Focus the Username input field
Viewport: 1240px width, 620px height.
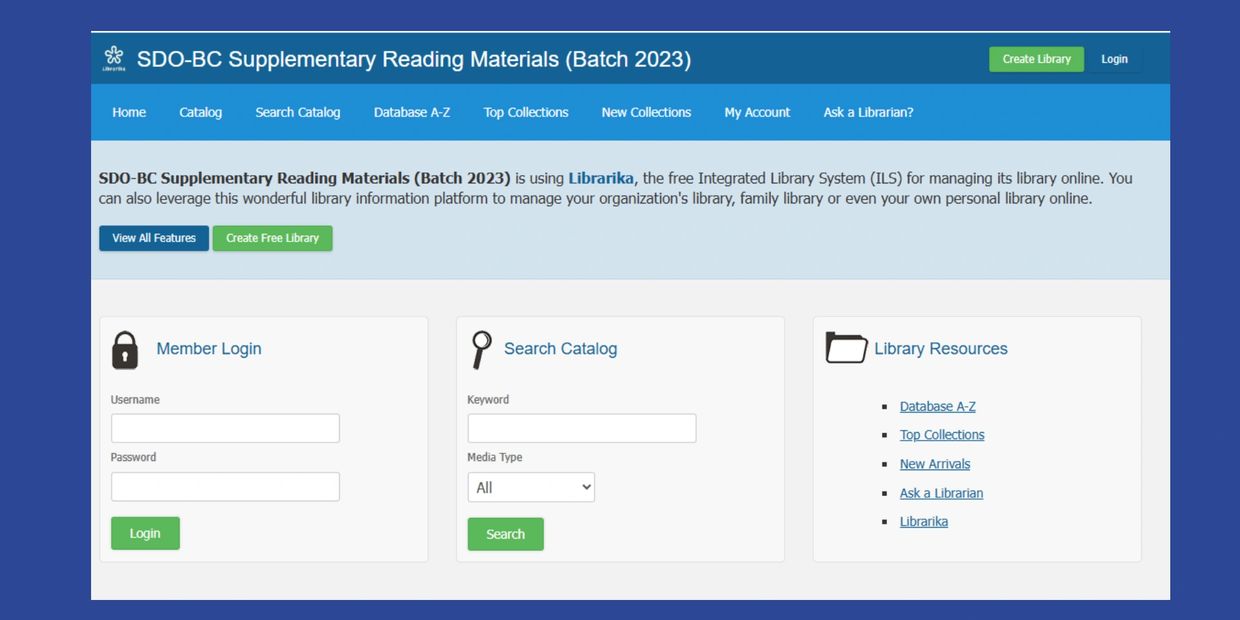pos(225,428)
